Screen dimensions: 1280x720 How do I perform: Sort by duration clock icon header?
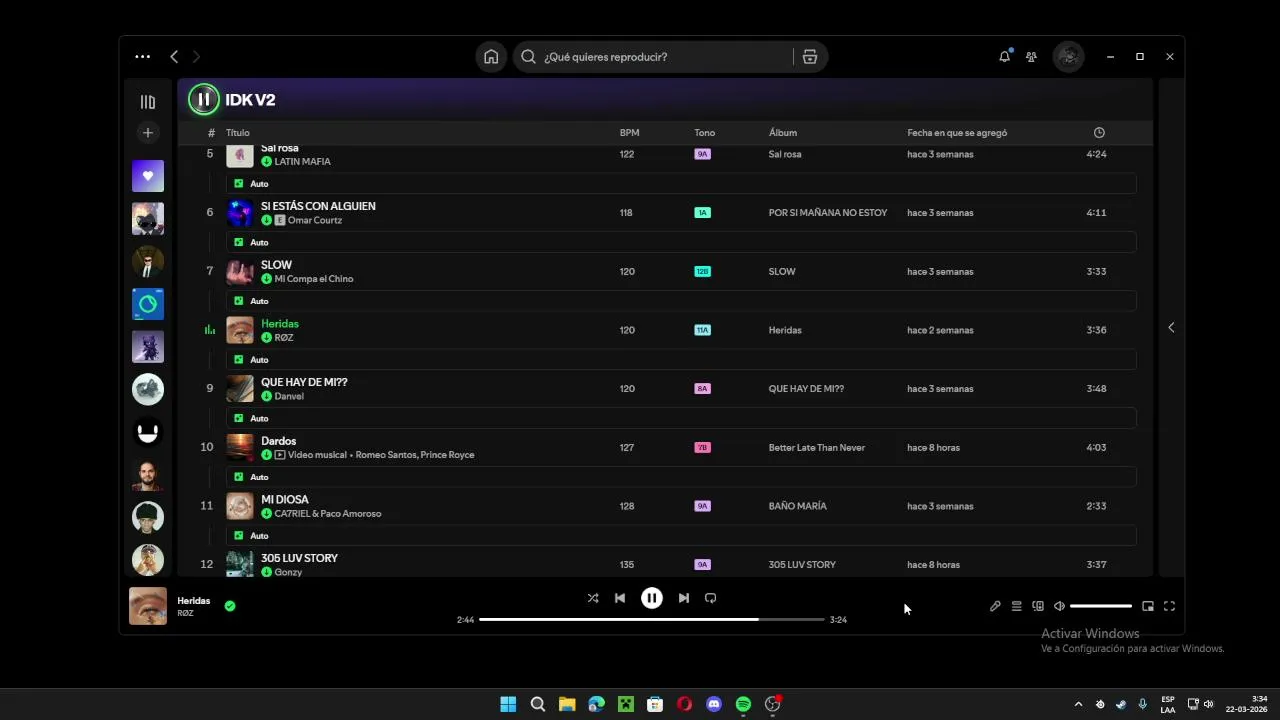(1099, 133)
